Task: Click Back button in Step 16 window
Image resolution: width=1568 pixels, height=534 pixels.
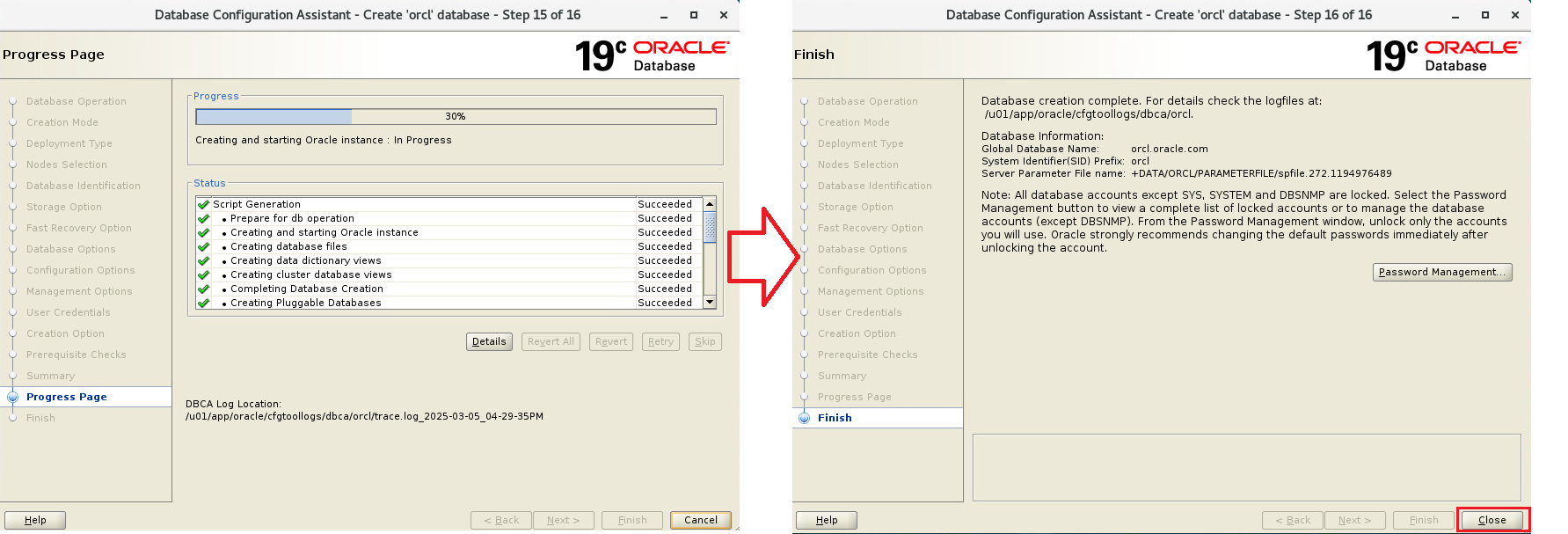Action: tap(1293, 520)
